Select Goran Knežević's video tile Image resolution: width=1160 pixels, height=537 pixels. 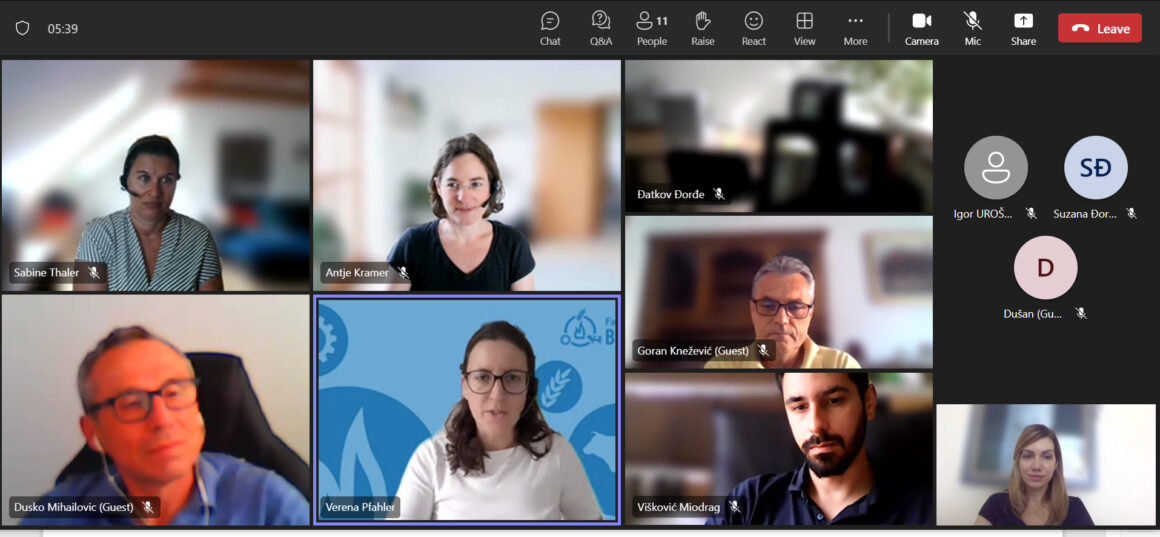[x=778, y=292]
